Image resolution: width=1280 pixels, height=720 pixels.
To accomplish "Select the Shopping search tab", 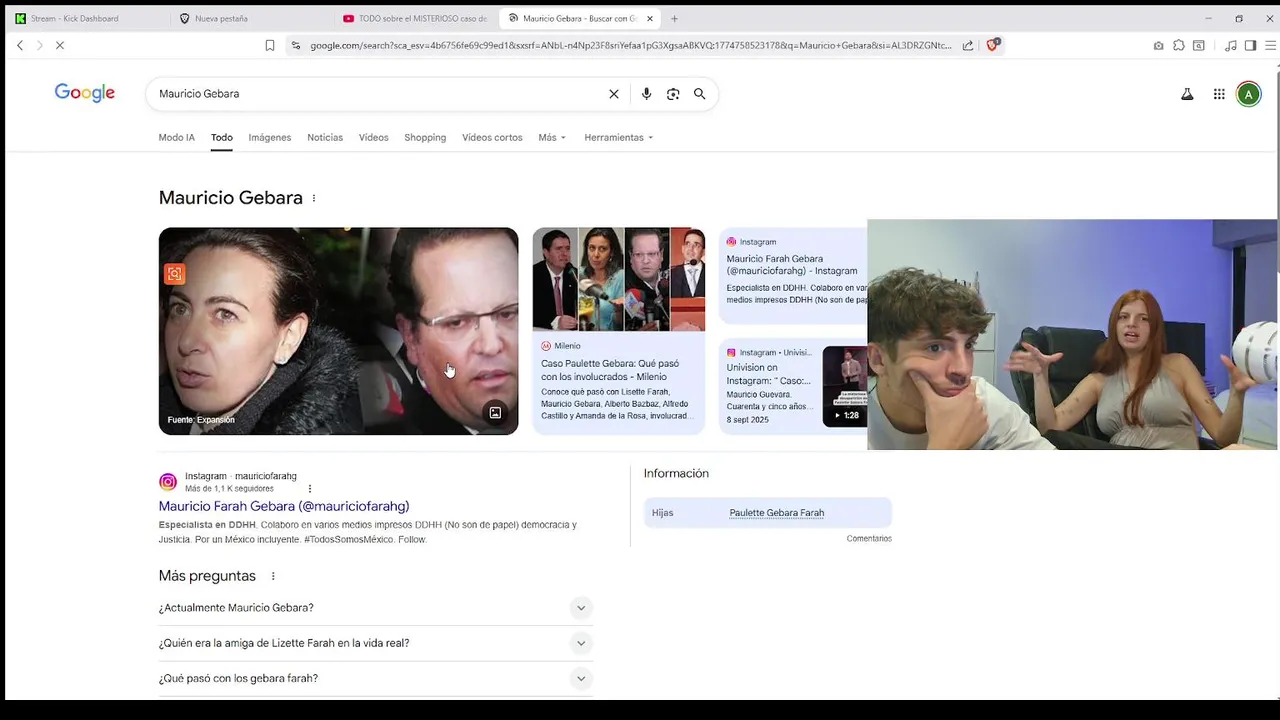I will (x=425, y=137).
